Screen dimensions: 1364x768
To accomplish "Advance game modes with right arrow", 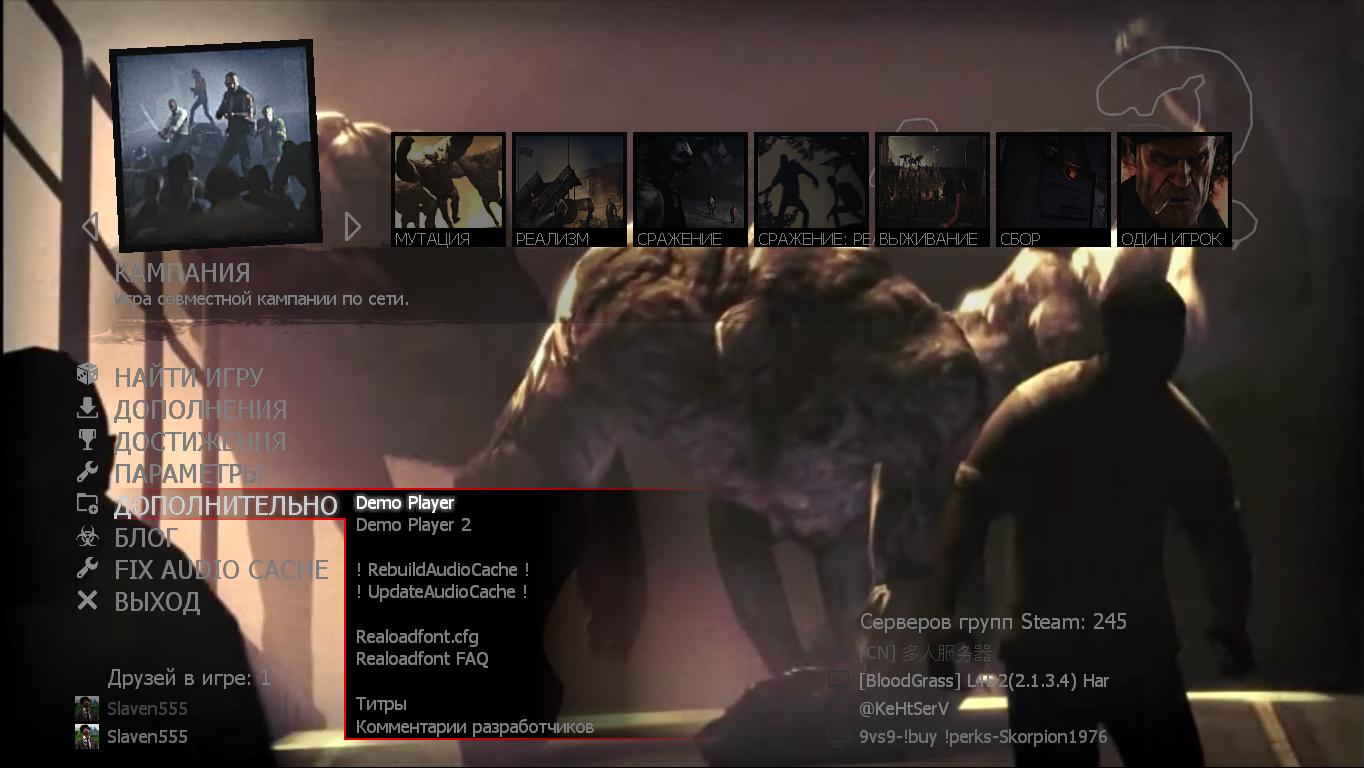I will pyautogui.click(x=352, y=226).
